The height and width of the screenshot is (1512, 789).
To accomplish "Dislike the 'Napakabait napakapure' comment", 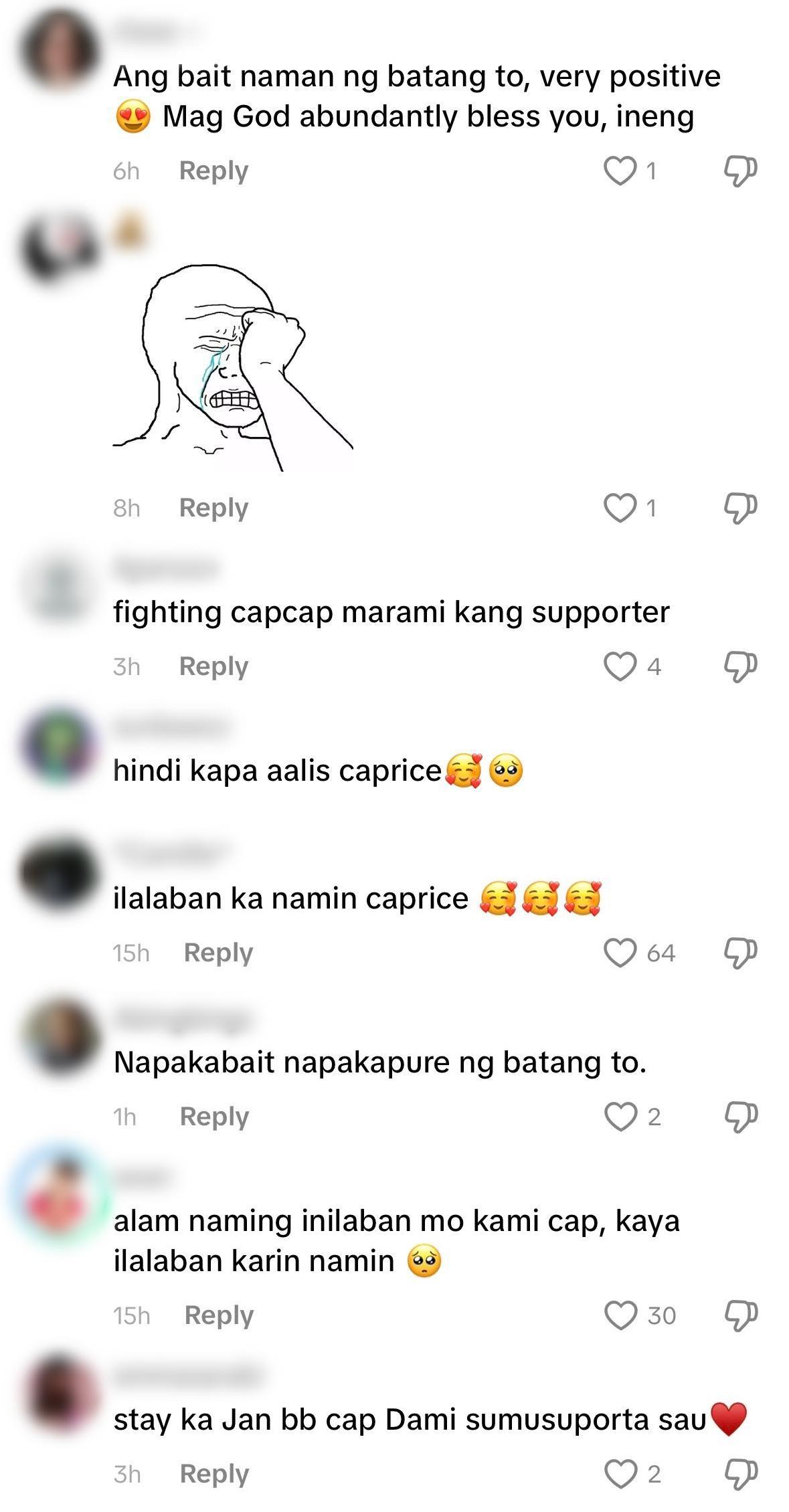I will (x=741, y=1117).
